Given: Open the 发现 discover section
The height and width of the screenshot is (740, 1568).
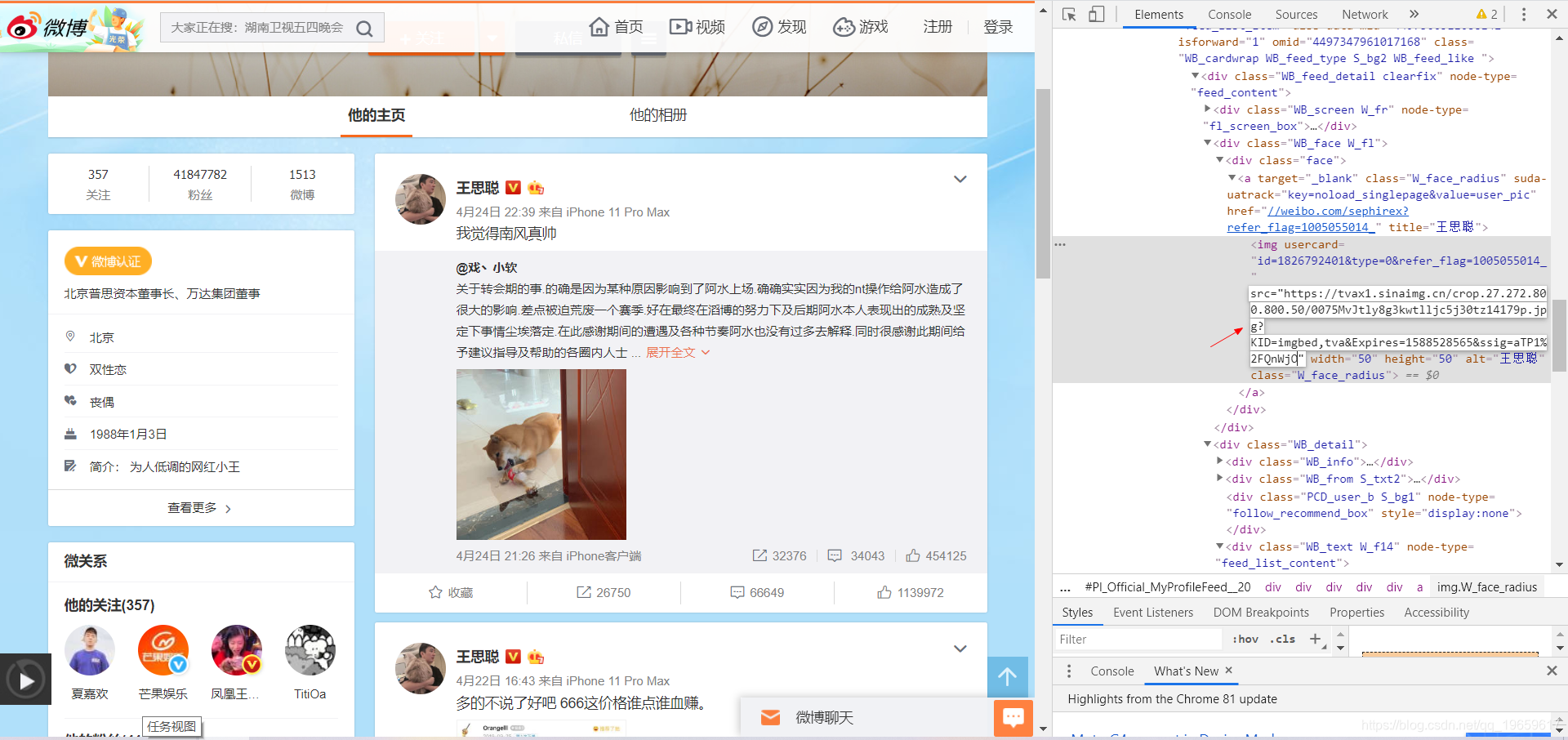Looking at the screenshot, I should tap(779, 27).
